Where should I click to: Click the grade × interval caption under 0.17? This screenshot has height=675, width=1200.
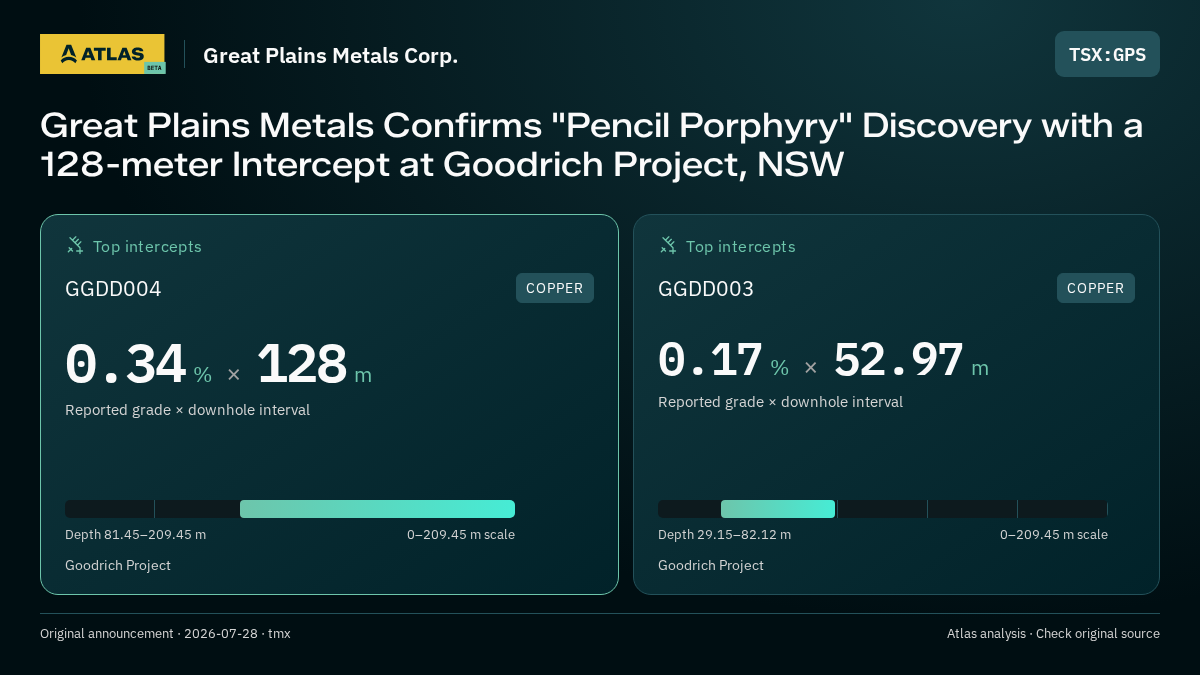click(x=780, y=402)
